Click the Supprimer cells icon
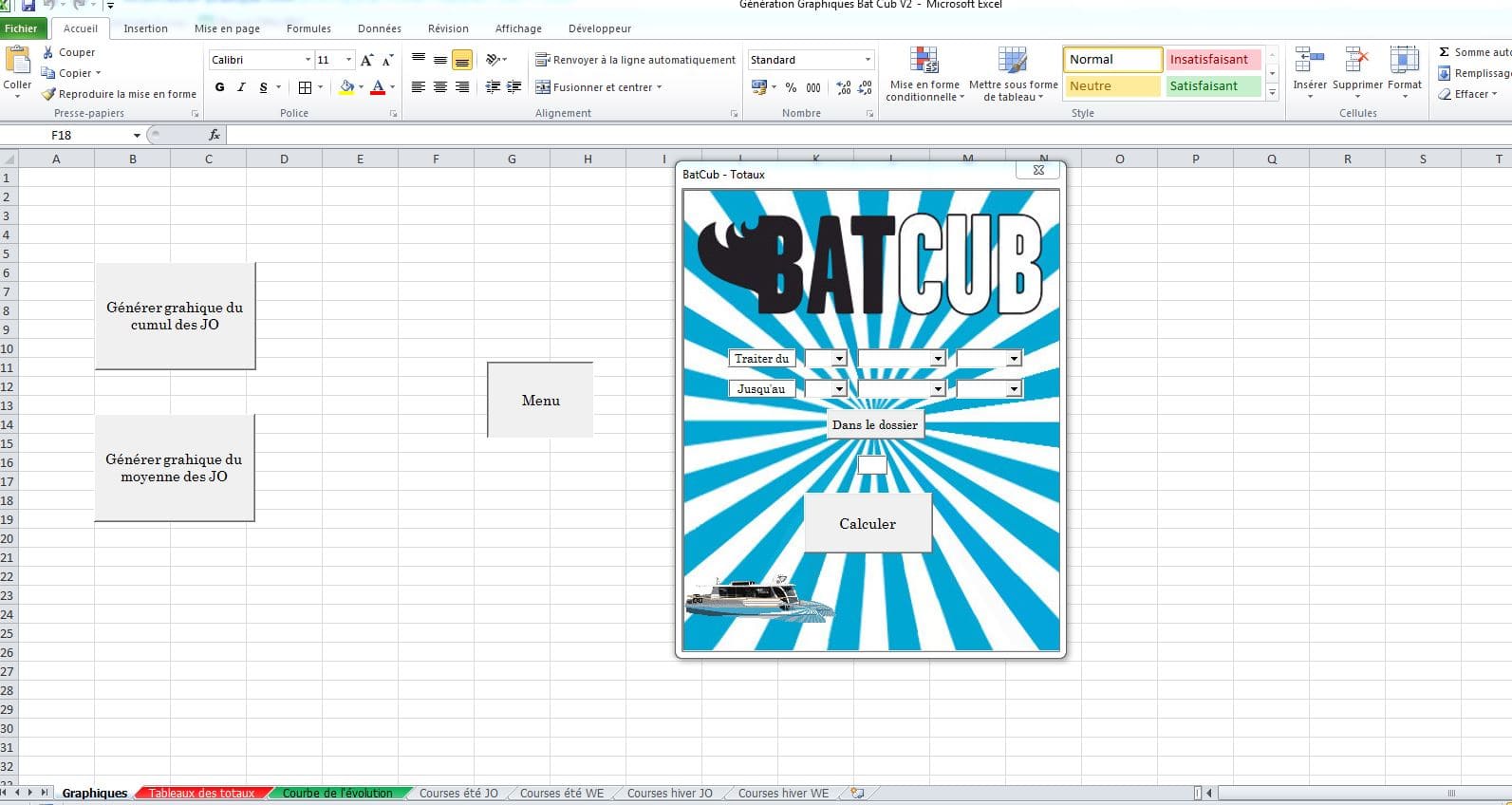This screenshot has width=1512, height=805. pyautogui.click(x=1356, y=63)
